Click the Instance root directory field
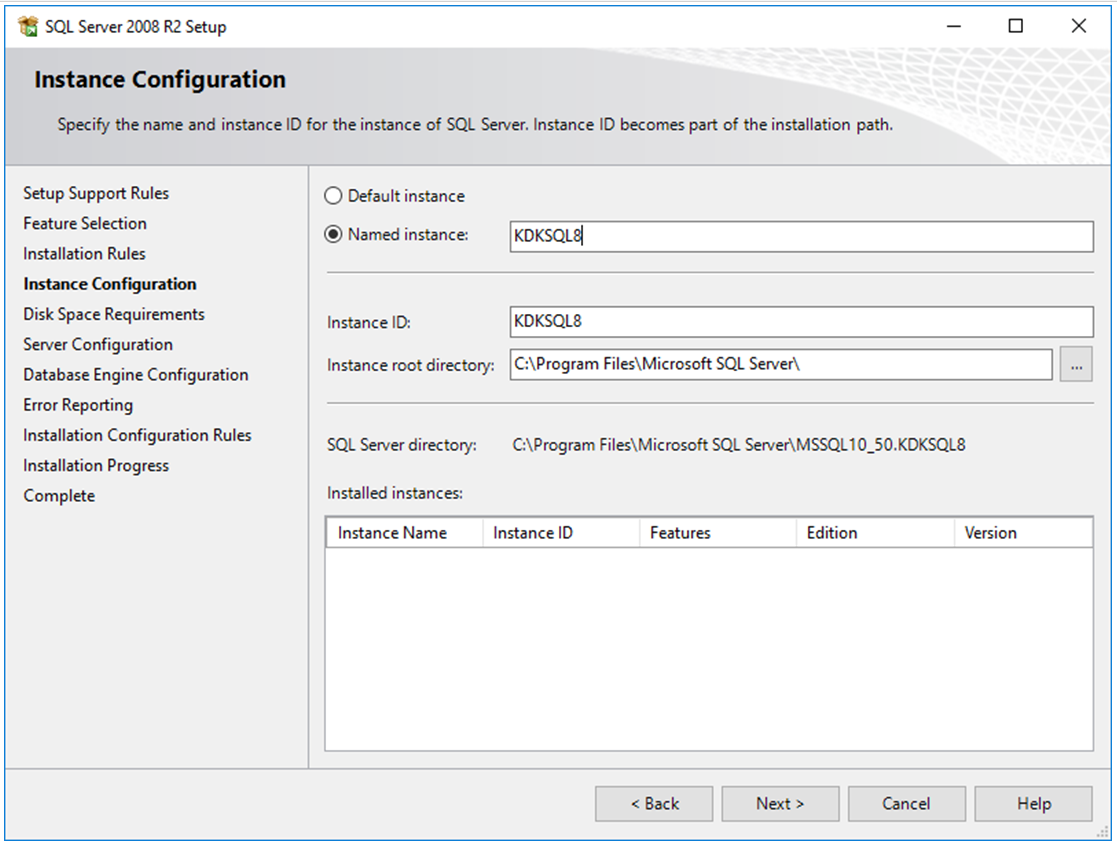Viewport: 1117px width, 845px height. coord(781,364)
